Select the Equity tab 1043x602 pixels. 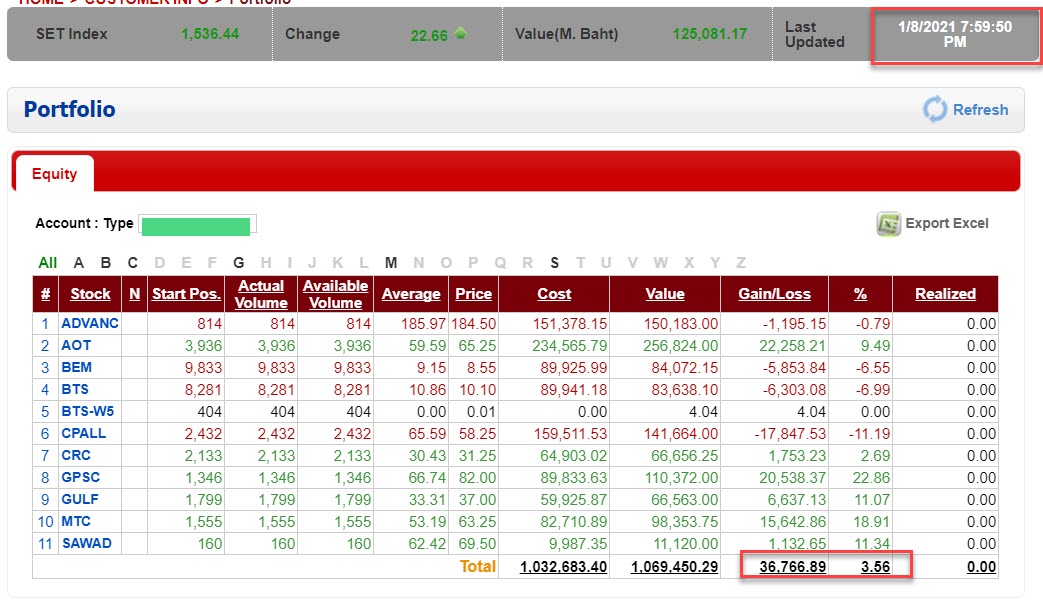55,174
